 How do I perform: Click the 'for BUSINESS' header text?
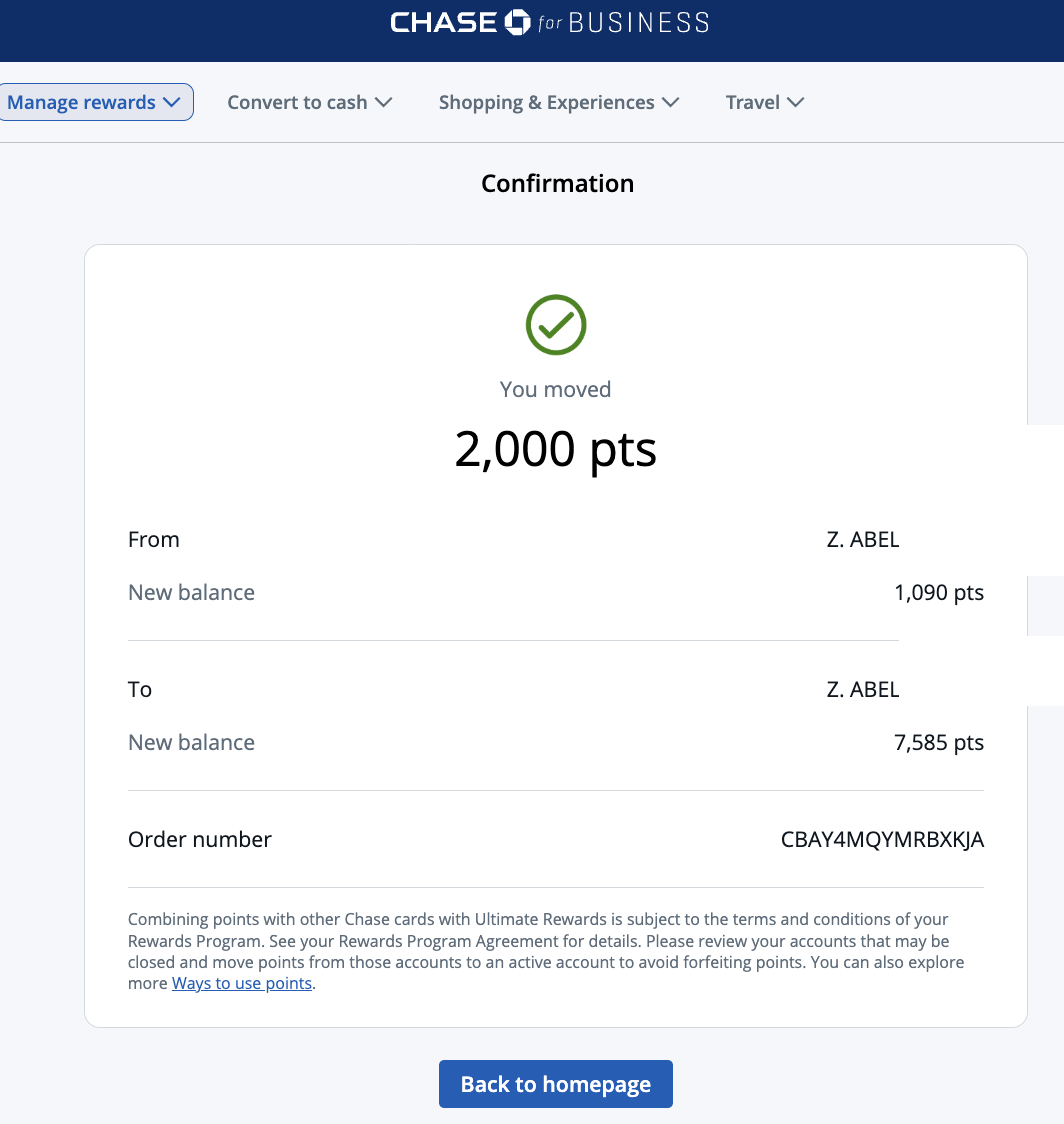click(623, 22)
